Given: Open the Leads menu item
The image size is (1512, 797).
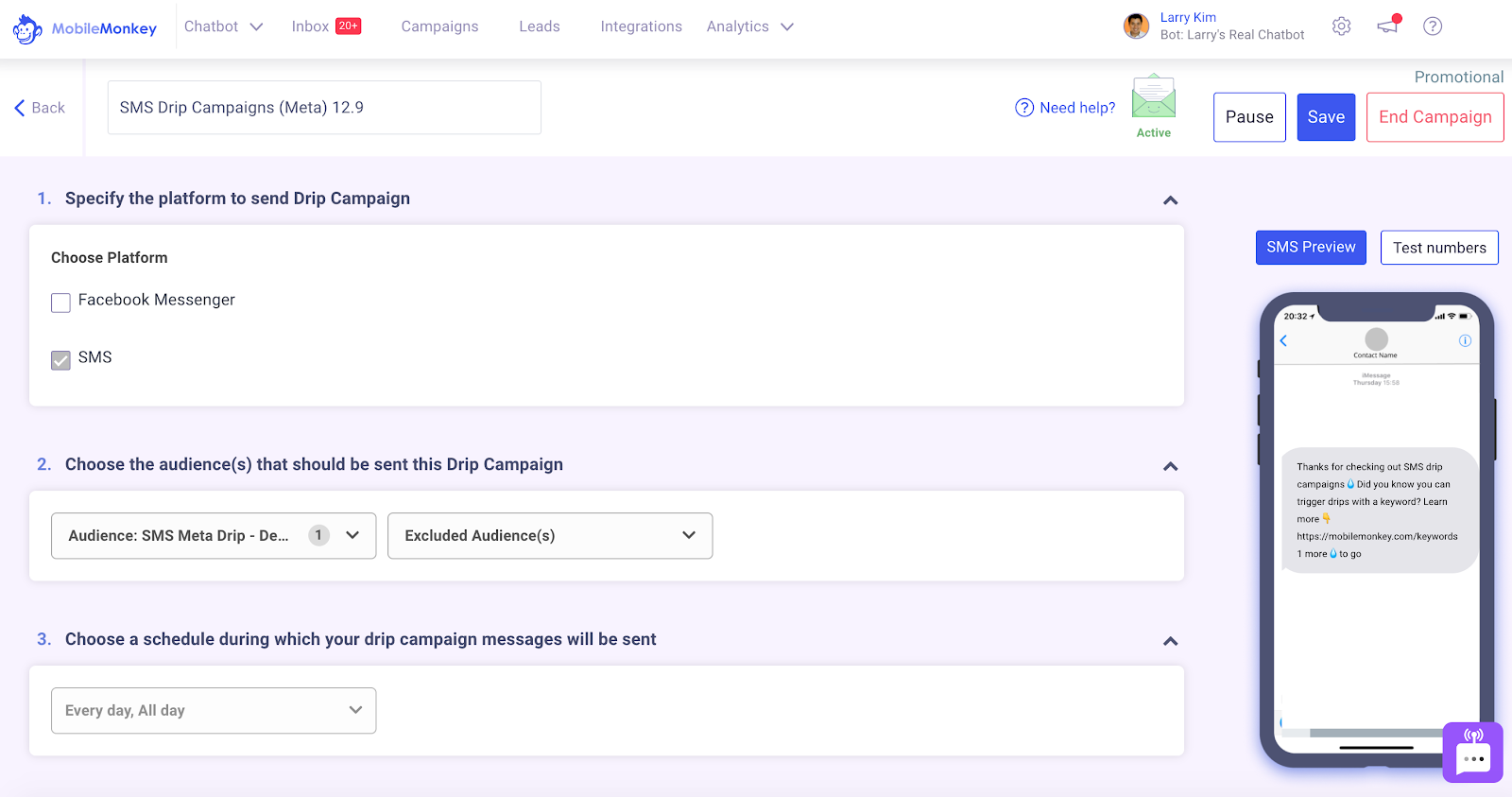Looking at the screenshot, I should pyautogui.click(x=540, y=26).
